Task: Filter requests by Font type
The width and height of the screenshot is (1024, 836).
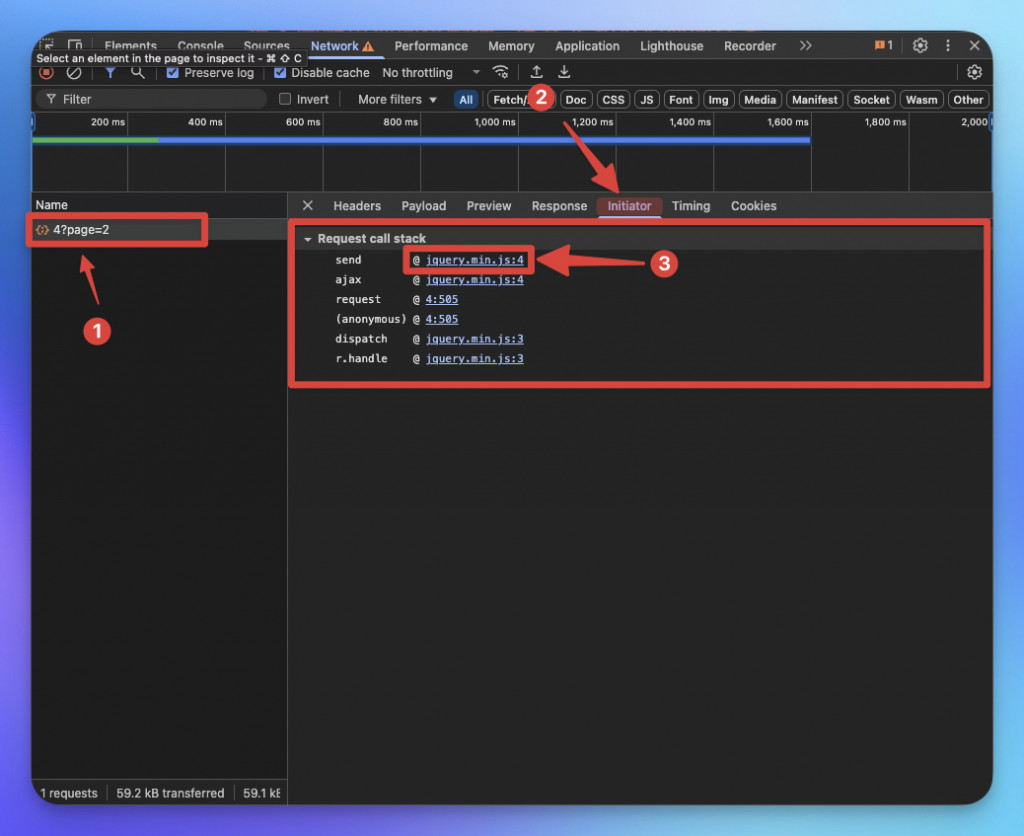Action: pos(680,100)
